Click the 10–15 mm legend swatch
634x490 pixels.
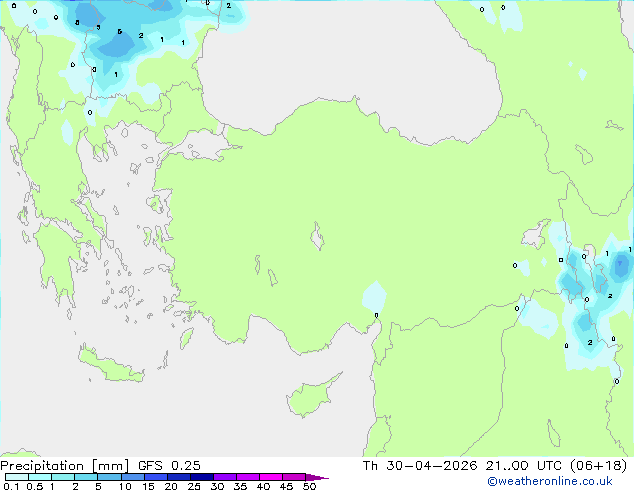(x=133, y=477)
